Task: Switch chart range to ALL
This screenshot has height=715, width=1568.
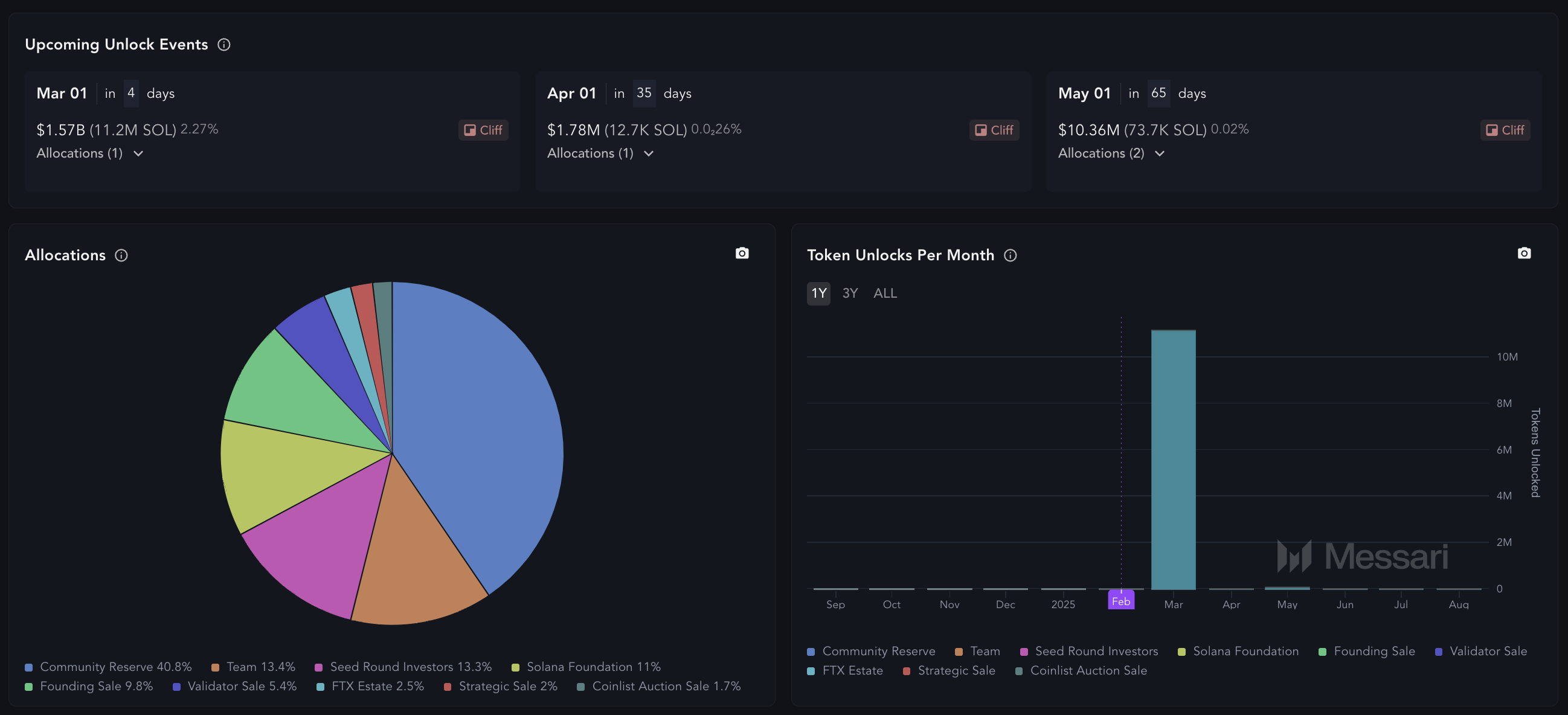Action: point(885,293)
